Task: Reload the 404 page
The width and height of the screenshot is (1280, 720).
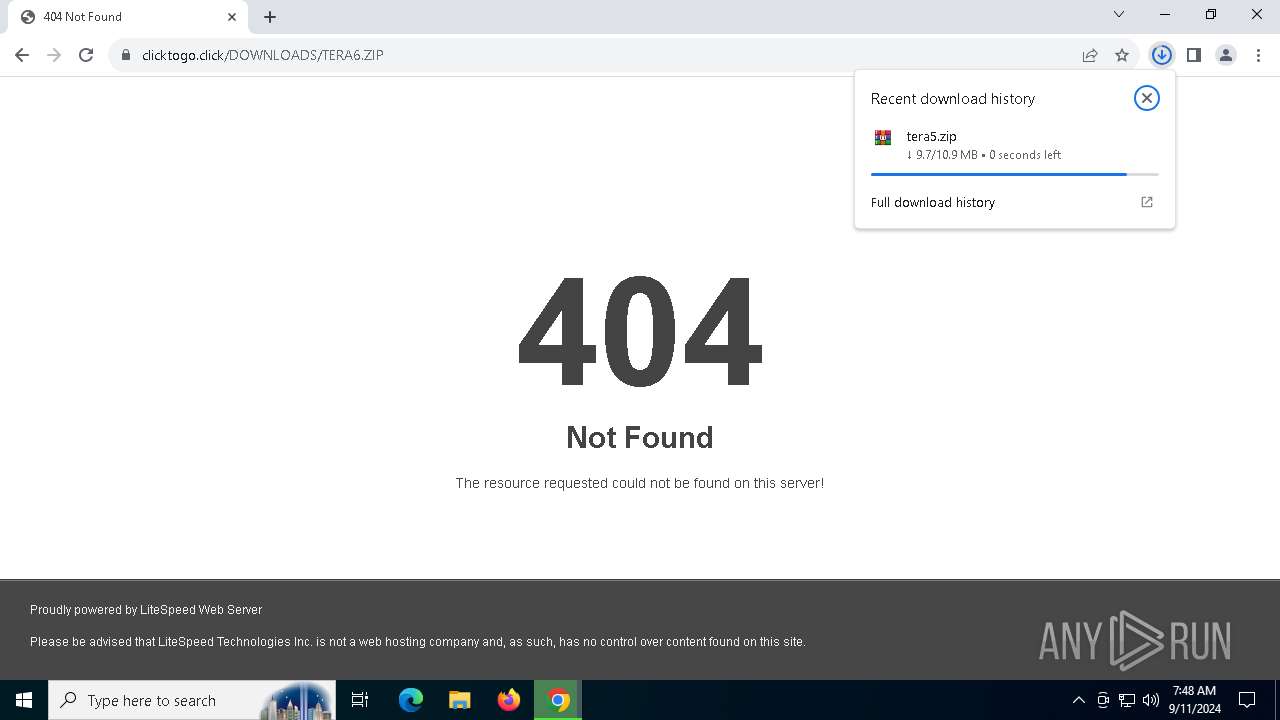Action: [86, 55]
